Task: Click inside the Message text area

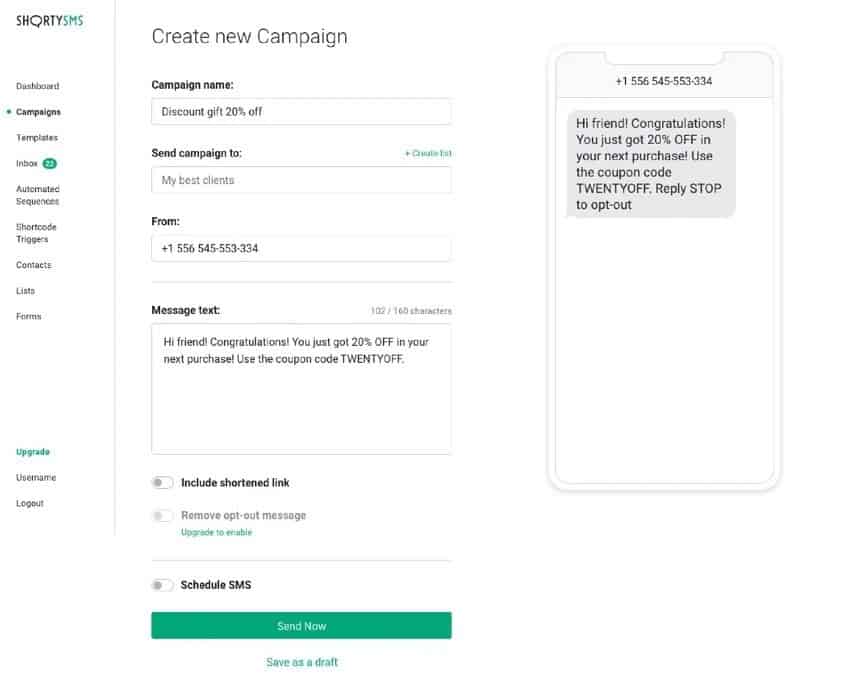Action: [301, 389]
